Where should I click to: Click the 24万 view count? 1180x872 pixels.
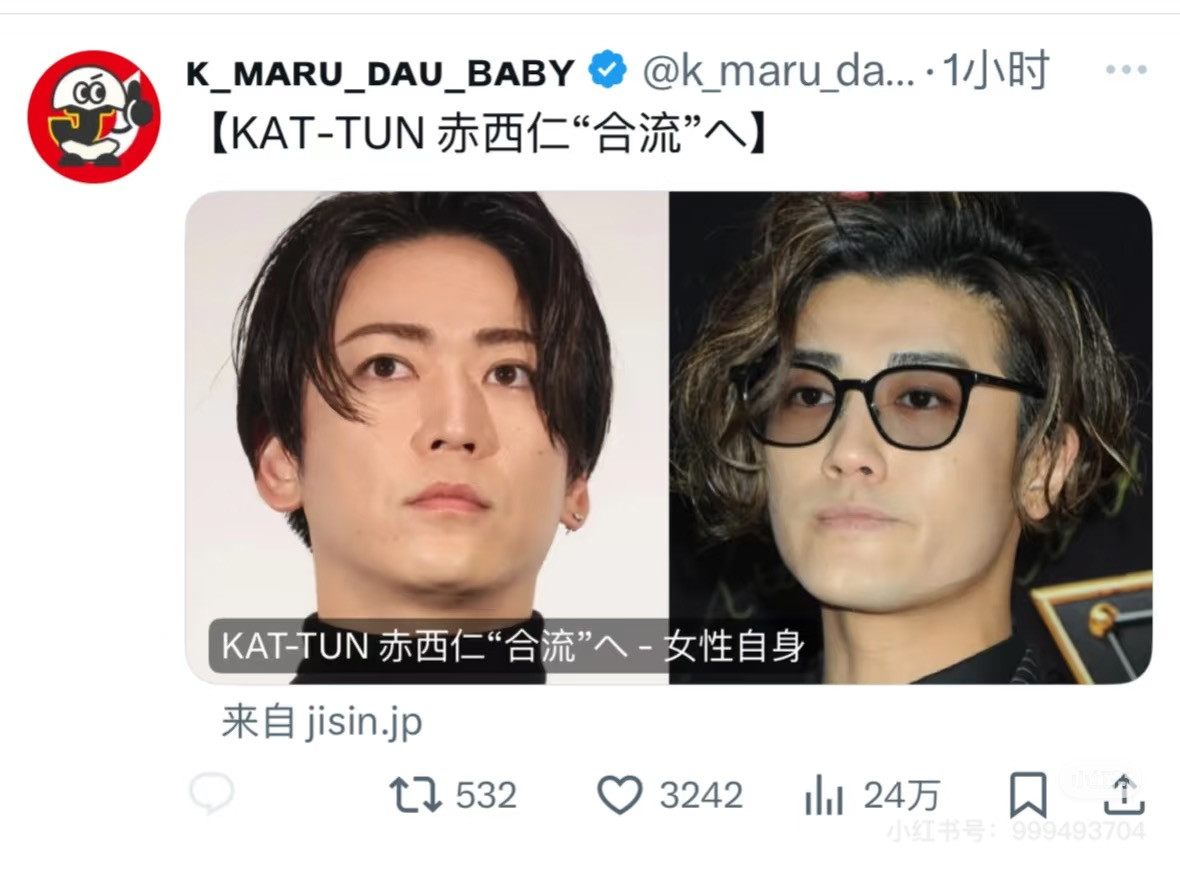click(x=902, y=796)
